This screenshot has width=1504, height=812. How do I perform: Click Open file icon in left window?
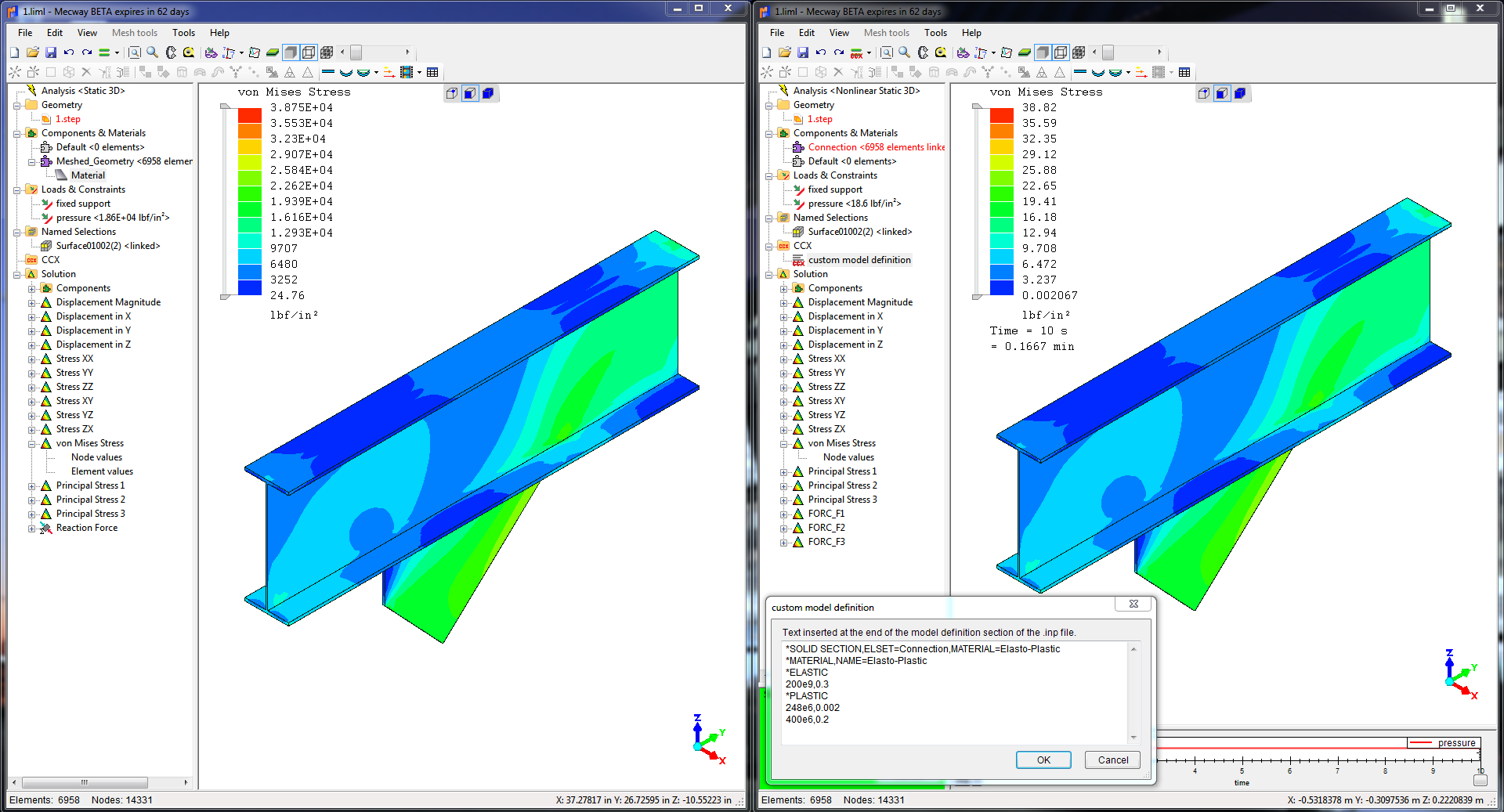click(32, 52)
